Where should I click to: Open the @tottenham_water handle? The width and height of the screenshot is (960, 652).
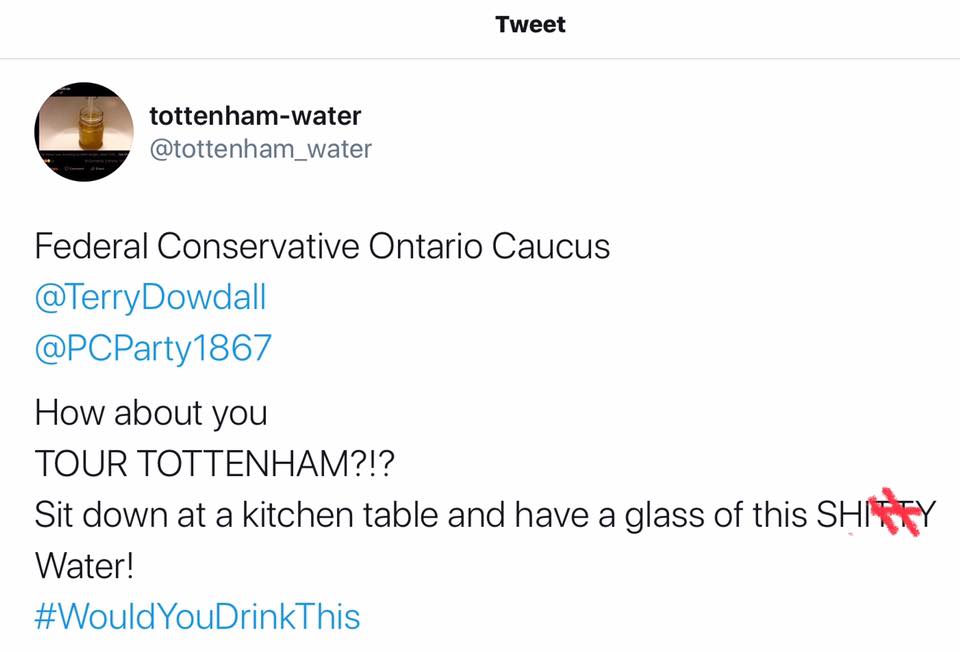click(x=261, y=149)
